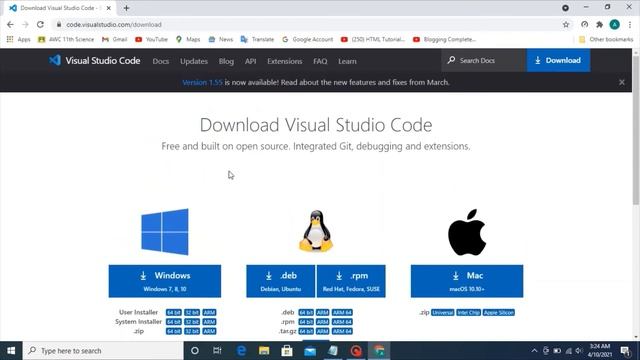
Task: Go back to previous page
Action: point(10,24)
